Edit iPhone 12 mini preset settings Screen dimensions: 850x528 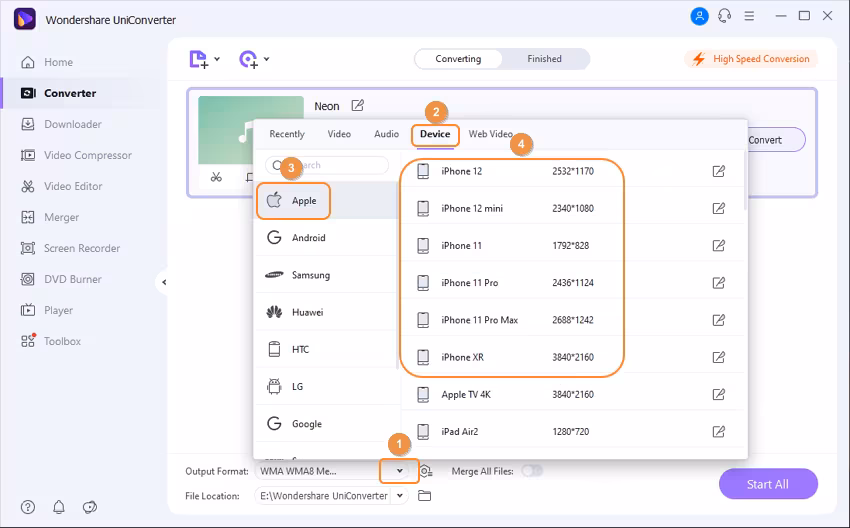coord(718,208)
